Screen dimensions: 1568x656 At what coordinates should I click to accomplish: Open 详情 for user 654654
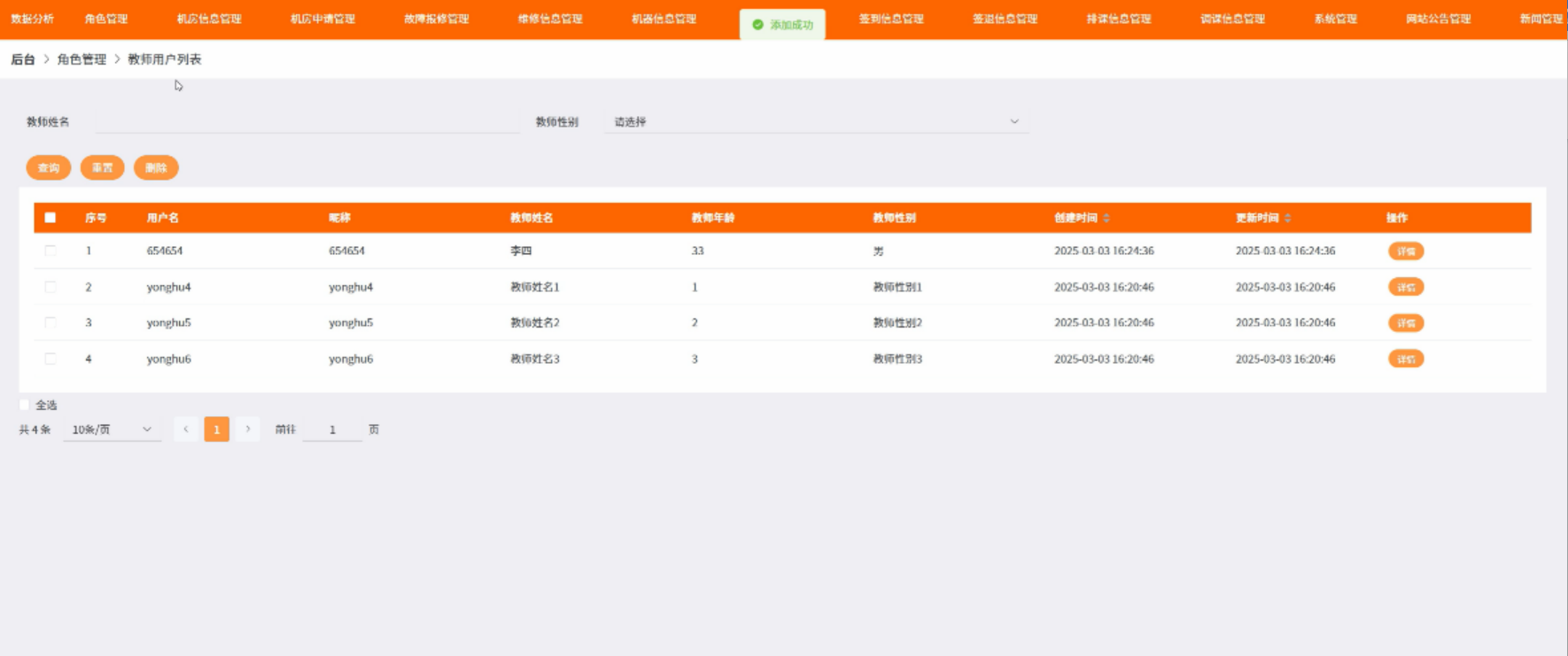[1406, 251]
